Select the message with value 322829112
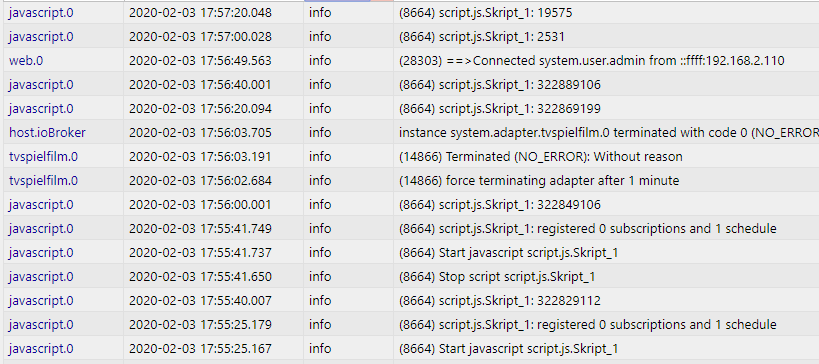Viewport: 819px width, 364px height. tap(499, 301)
